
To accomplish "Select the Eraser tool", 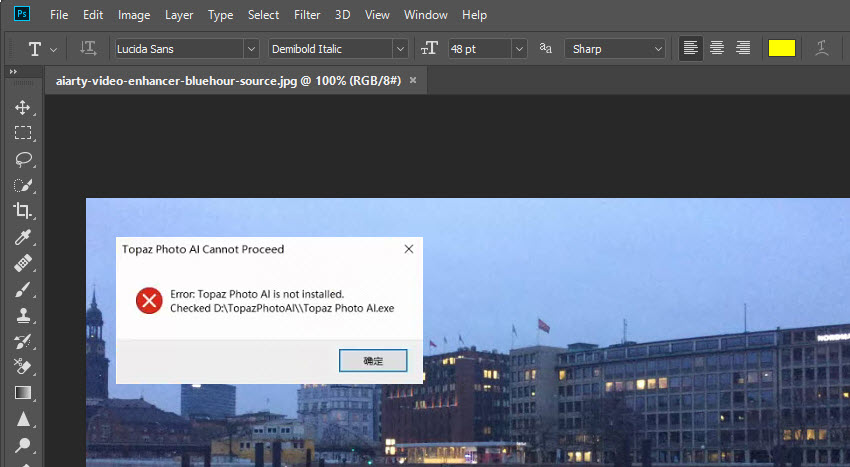I will click(x=22, y=367).
